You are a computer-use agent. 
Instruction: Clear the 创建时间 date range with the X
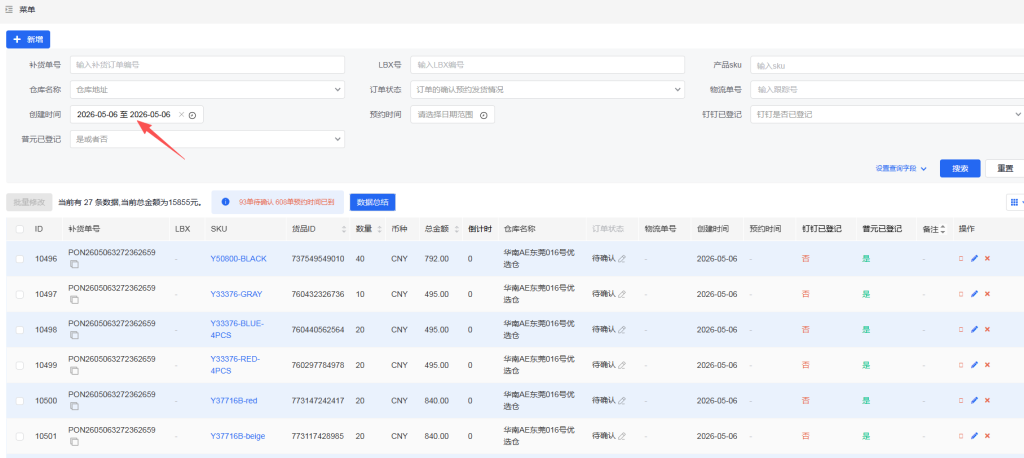point(182,114)
